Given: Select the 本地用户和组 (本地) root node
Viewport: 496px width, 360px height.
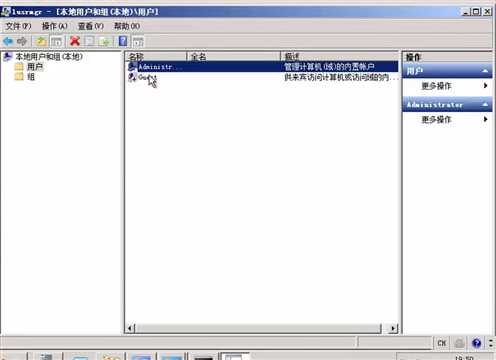Looking at the screenshot, I should point(49,56).
